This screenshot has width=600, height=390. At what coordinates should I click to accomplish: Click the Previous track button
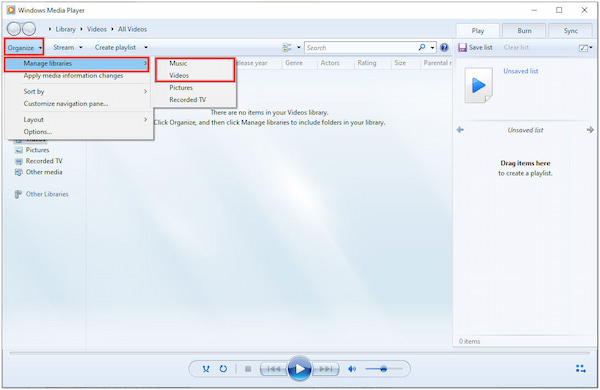(274, 369)
